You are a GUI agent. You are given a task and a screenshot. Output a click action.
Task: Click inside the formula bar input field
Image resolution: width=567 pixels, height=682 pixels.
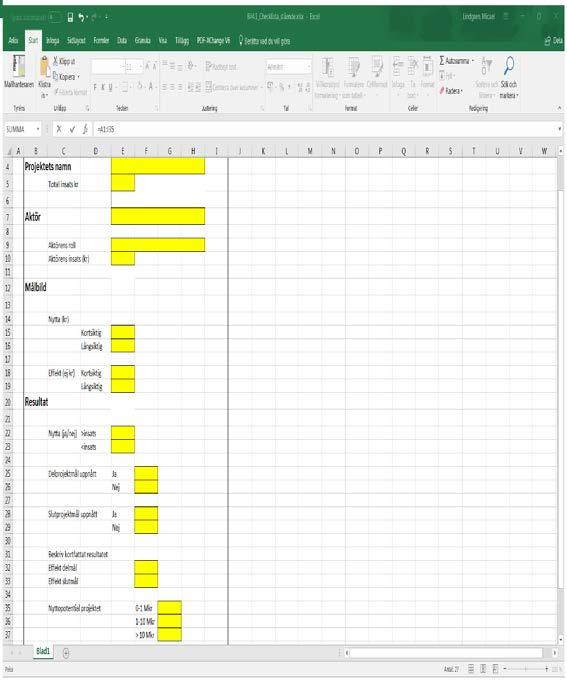[324, 129]
